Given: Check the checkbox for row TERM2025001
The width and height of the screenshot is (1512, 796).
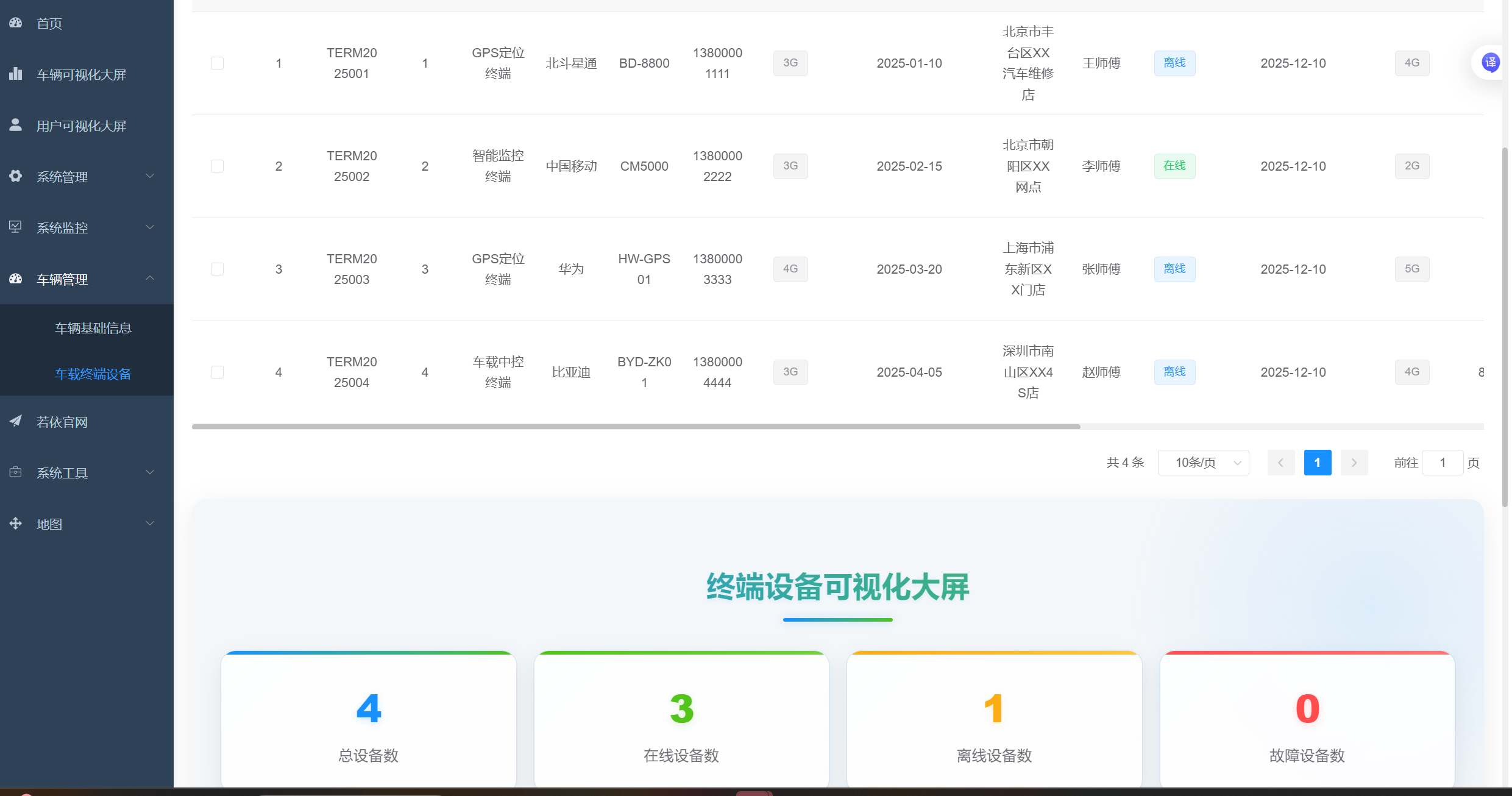Looking at the screenshot, I should [x=217, y=63].
